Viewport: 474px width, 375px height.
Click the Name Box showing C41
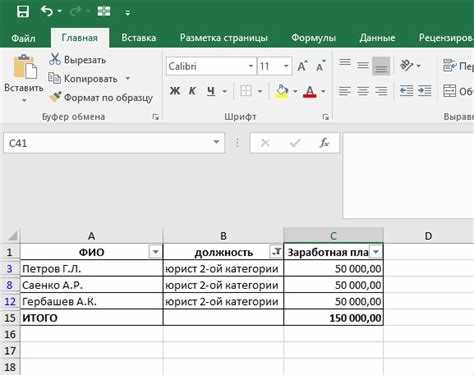pos(114,143)
